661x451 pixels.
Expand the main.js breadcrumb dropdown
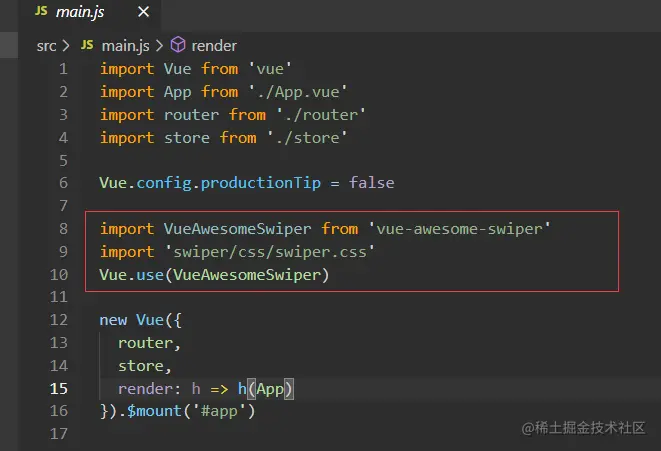click(x=125, y=45)
